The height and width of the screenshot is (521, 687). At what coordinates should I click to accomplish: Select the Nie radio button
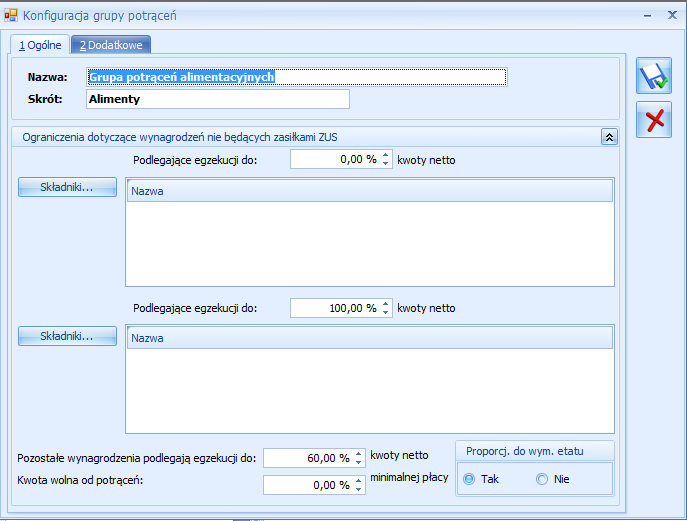tap(542, 479)
